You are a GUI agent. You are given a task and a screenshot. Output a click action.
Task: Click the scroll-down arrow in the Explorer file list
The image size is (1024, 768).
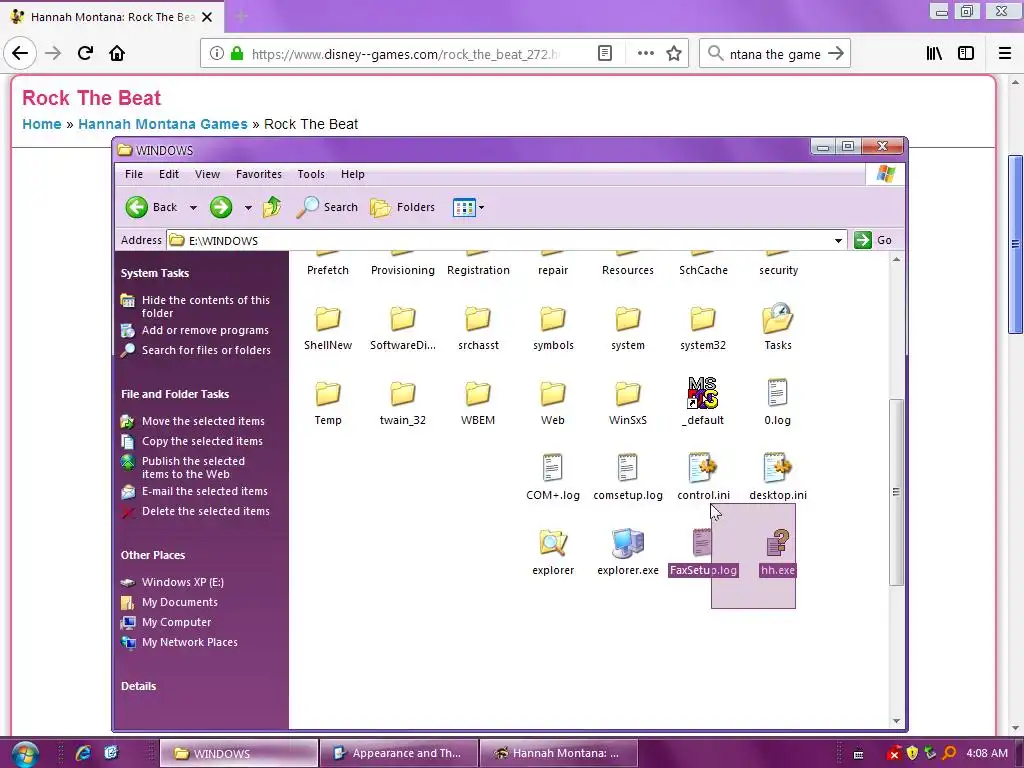coord(896,721)
